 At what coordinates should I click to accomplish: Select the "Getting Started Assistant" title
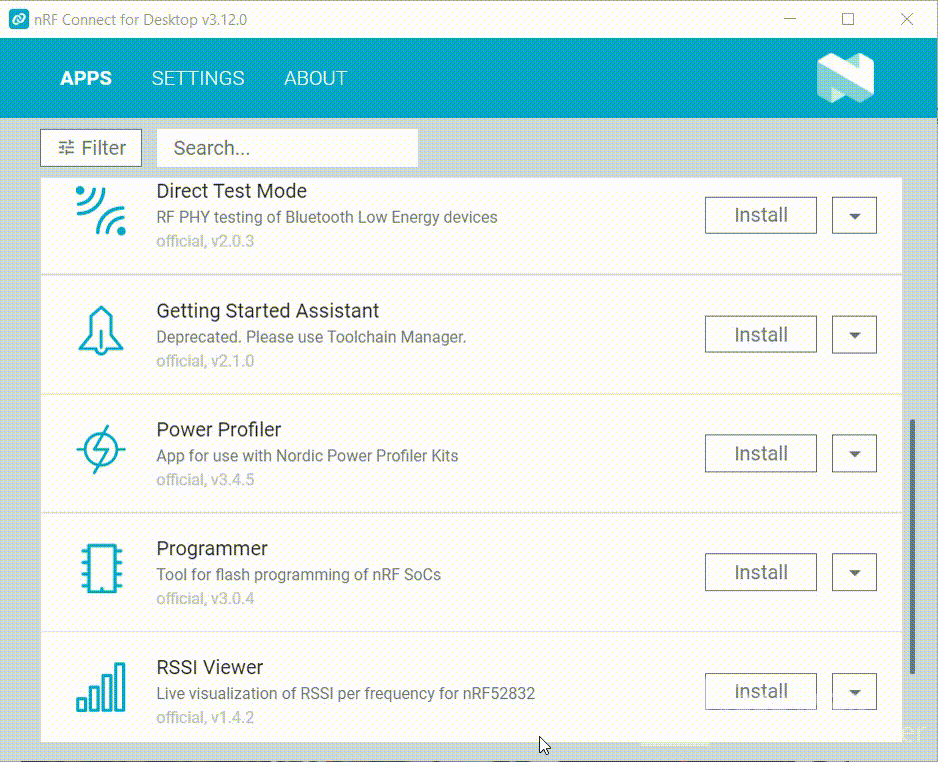[267, 311]
